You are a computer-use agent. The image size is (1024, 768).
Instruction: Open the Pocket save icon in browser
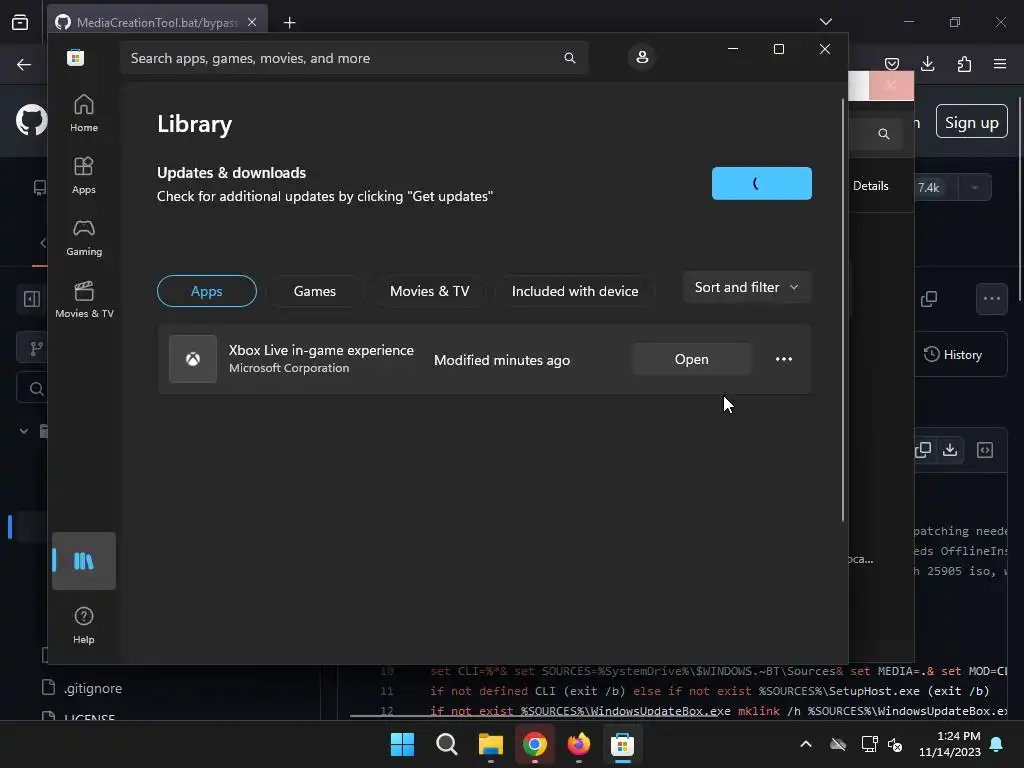tap(892, 64)
